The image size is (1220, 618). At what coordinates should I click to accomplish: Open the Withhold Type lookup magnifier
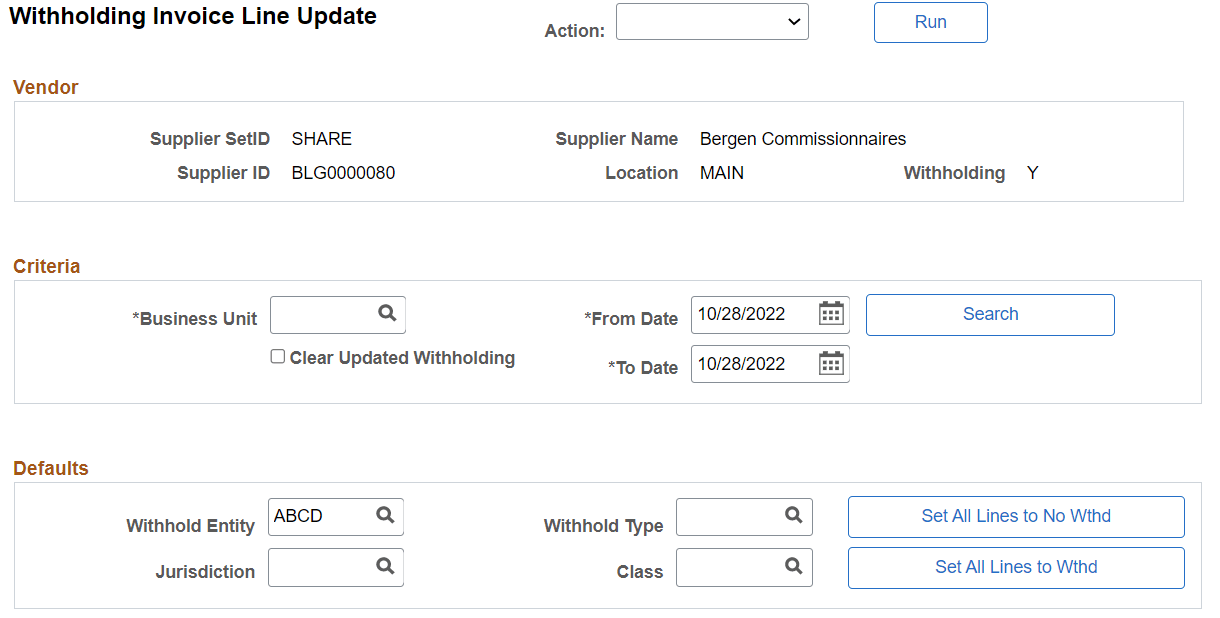(x=796, y=516)
